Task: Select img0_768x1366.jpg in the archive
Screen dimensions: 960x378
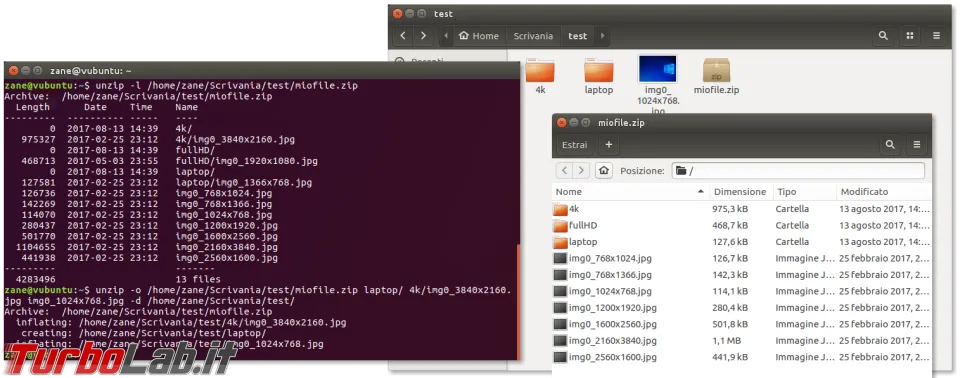Action: pyautogui.click(x=741, y=275)
